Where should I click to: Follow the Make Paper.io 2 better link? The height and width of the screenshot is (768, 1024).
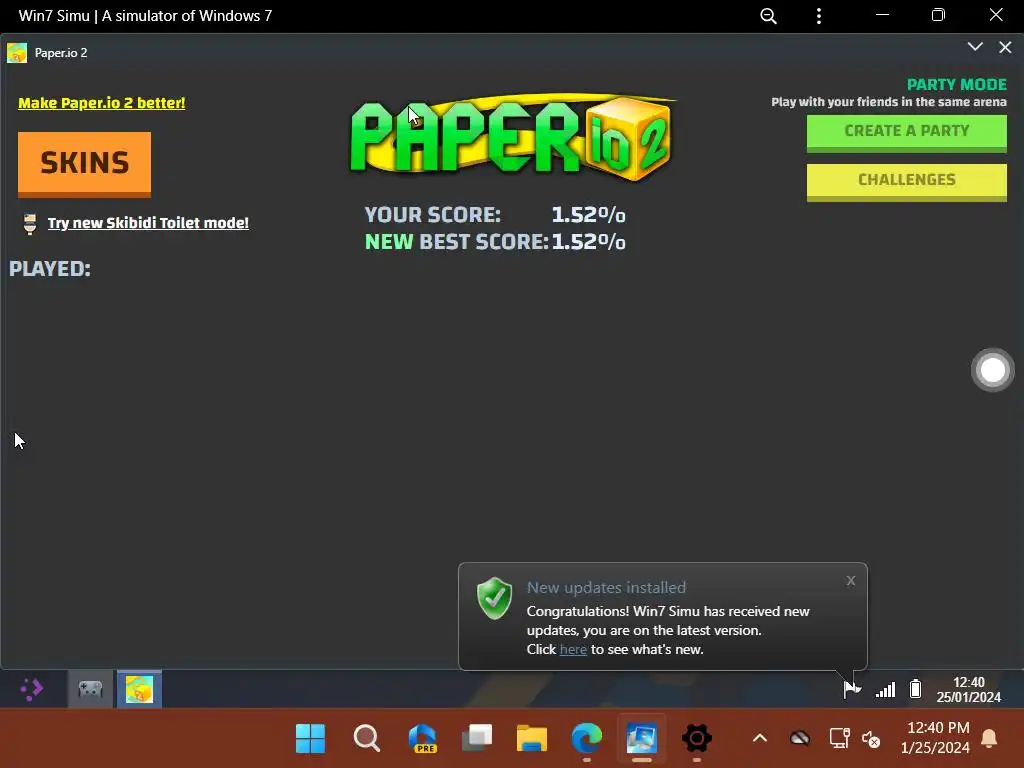tap(102, 103)
